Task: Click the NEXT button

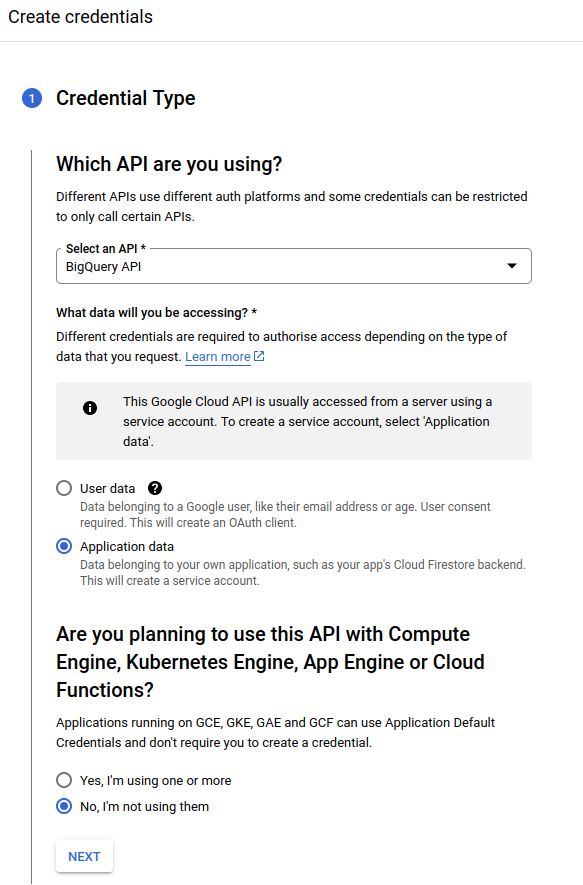Action: (x=84, y=856)
